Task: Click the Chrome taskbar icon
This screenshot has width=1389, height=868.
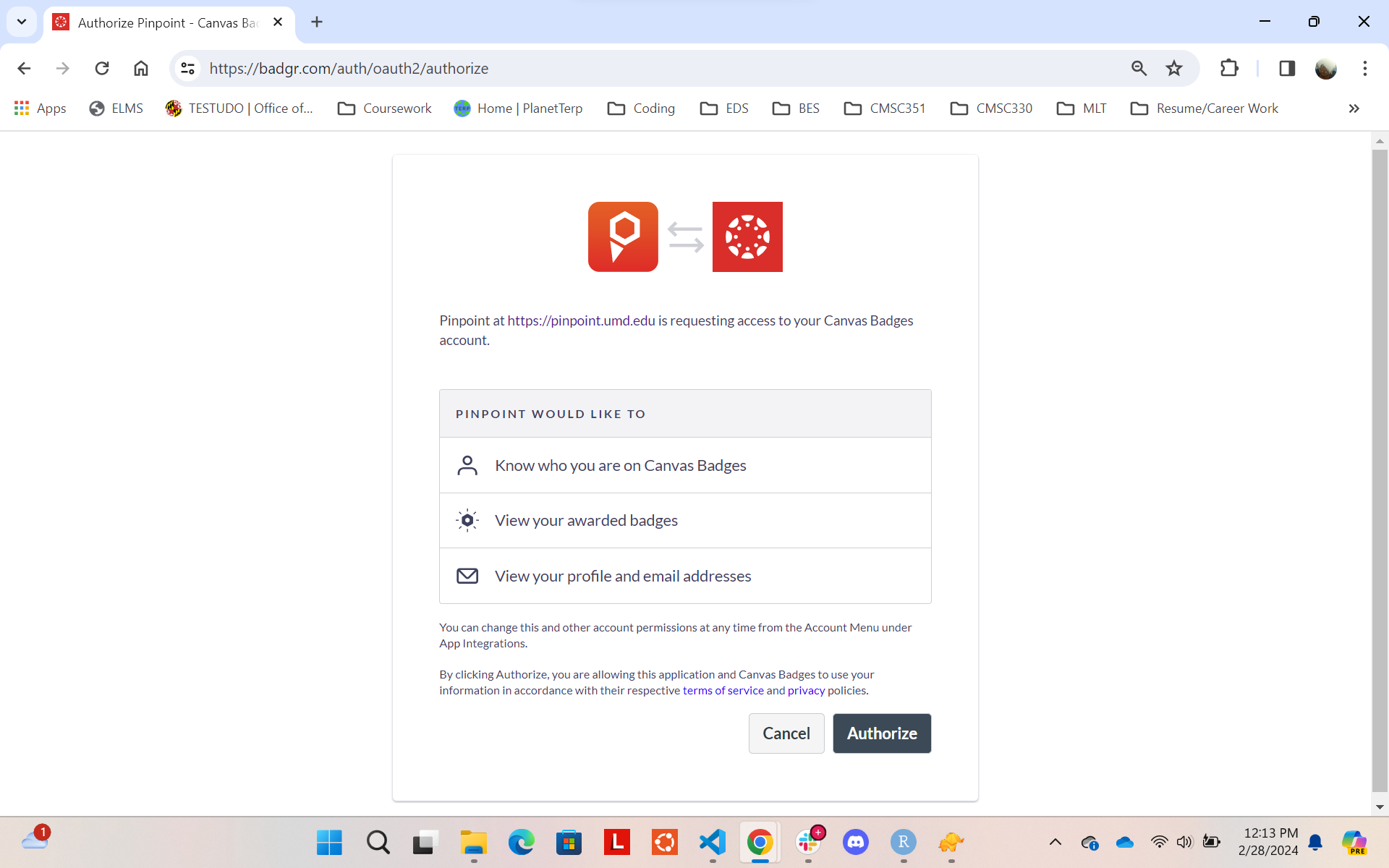Action: point(759,845)
